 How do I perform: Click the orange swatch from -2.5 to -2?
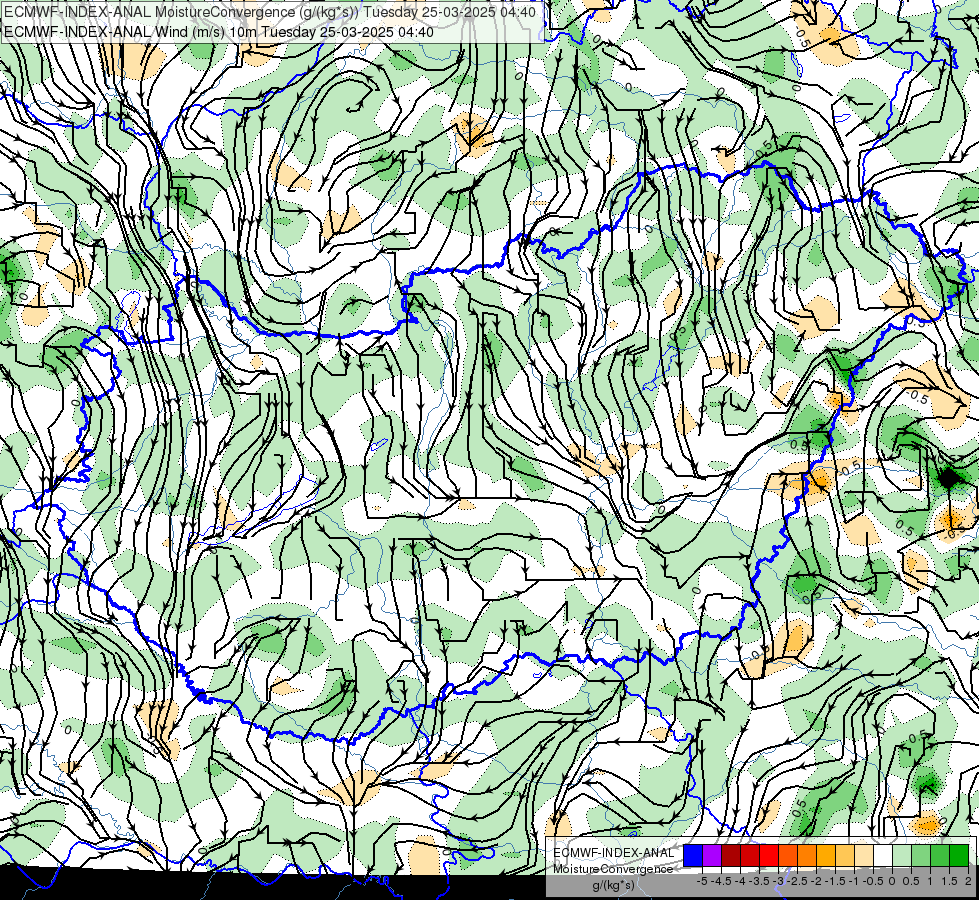pos(807,856)
